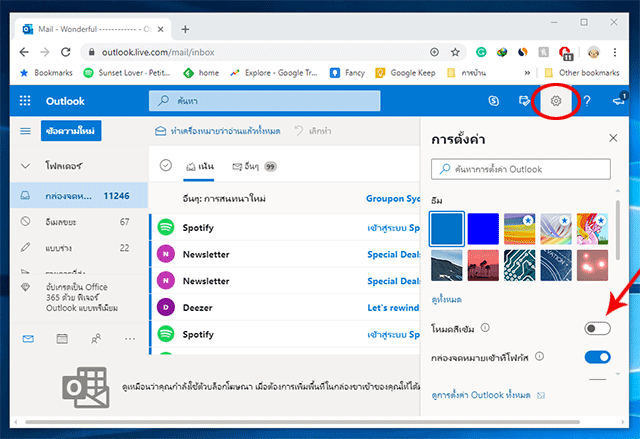Bookmark this page with star icon
Screen dimensions: 640x439
click(x=455, y=52)
